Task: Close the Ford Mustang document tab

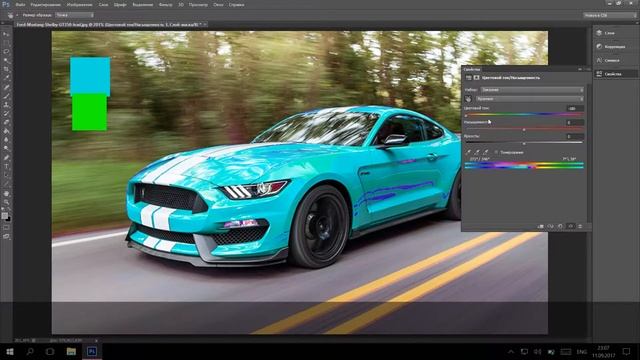Action: coord(205,25)
